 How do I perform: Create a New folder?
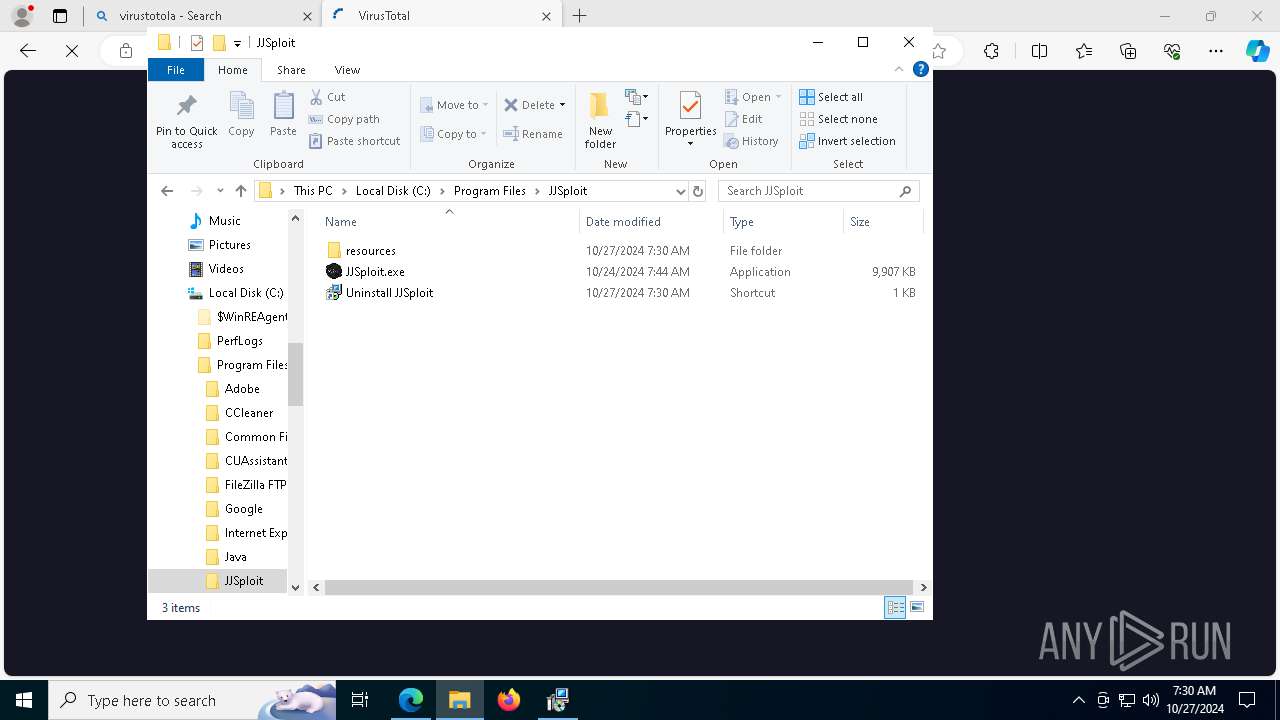600,121
